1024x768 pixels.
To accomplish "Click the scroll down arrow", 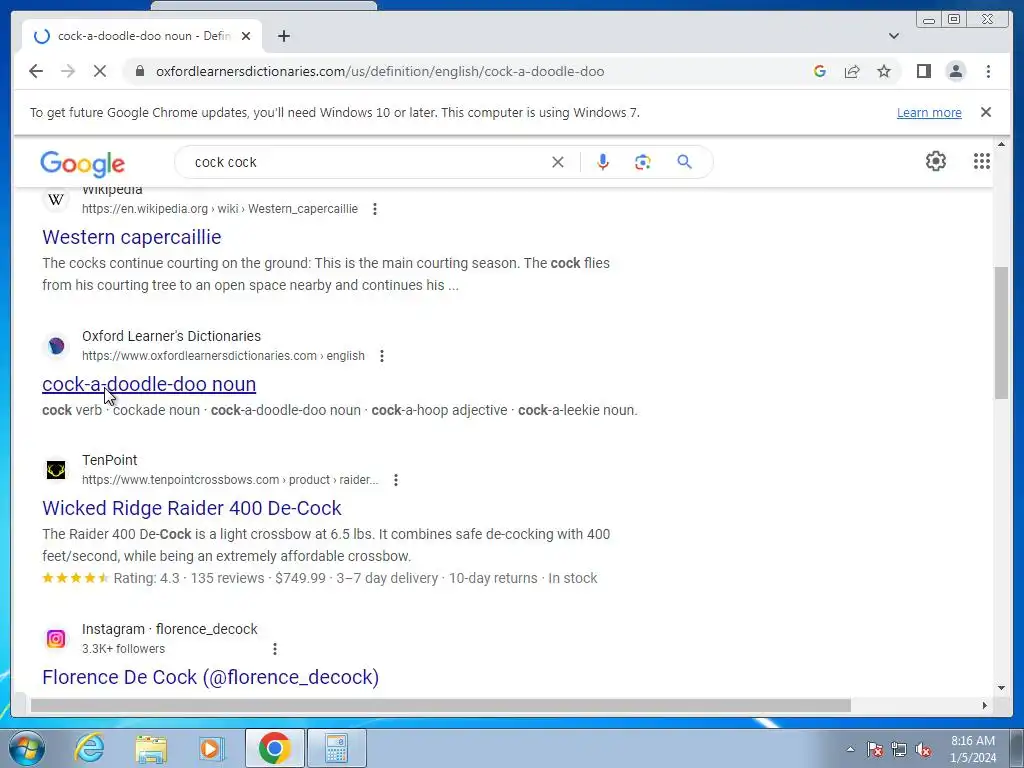I will point(1001,688).
